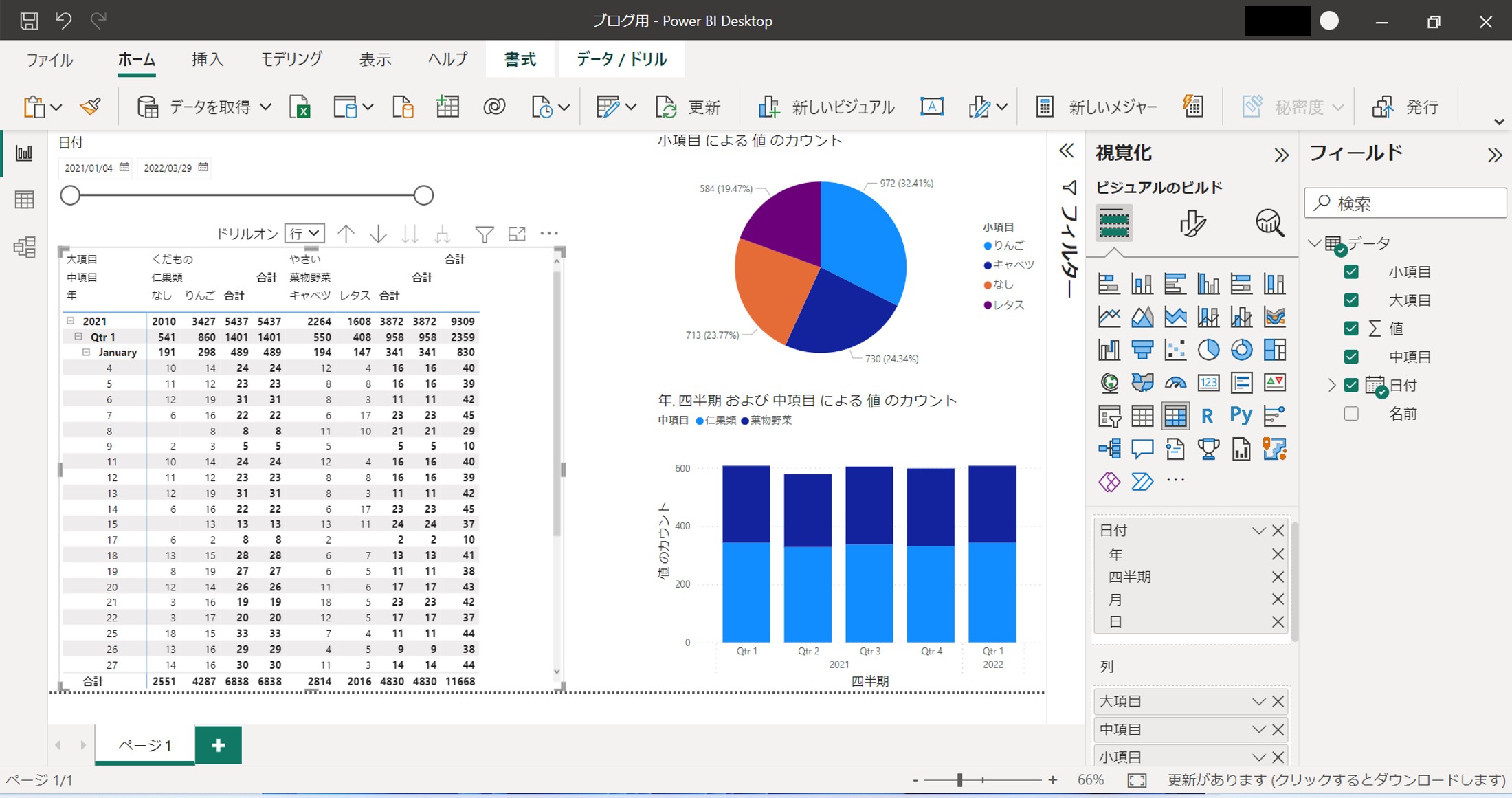Collapse the 視覚化 pane
This screenshot has width=1512, height=798.
pos(1281,155)
